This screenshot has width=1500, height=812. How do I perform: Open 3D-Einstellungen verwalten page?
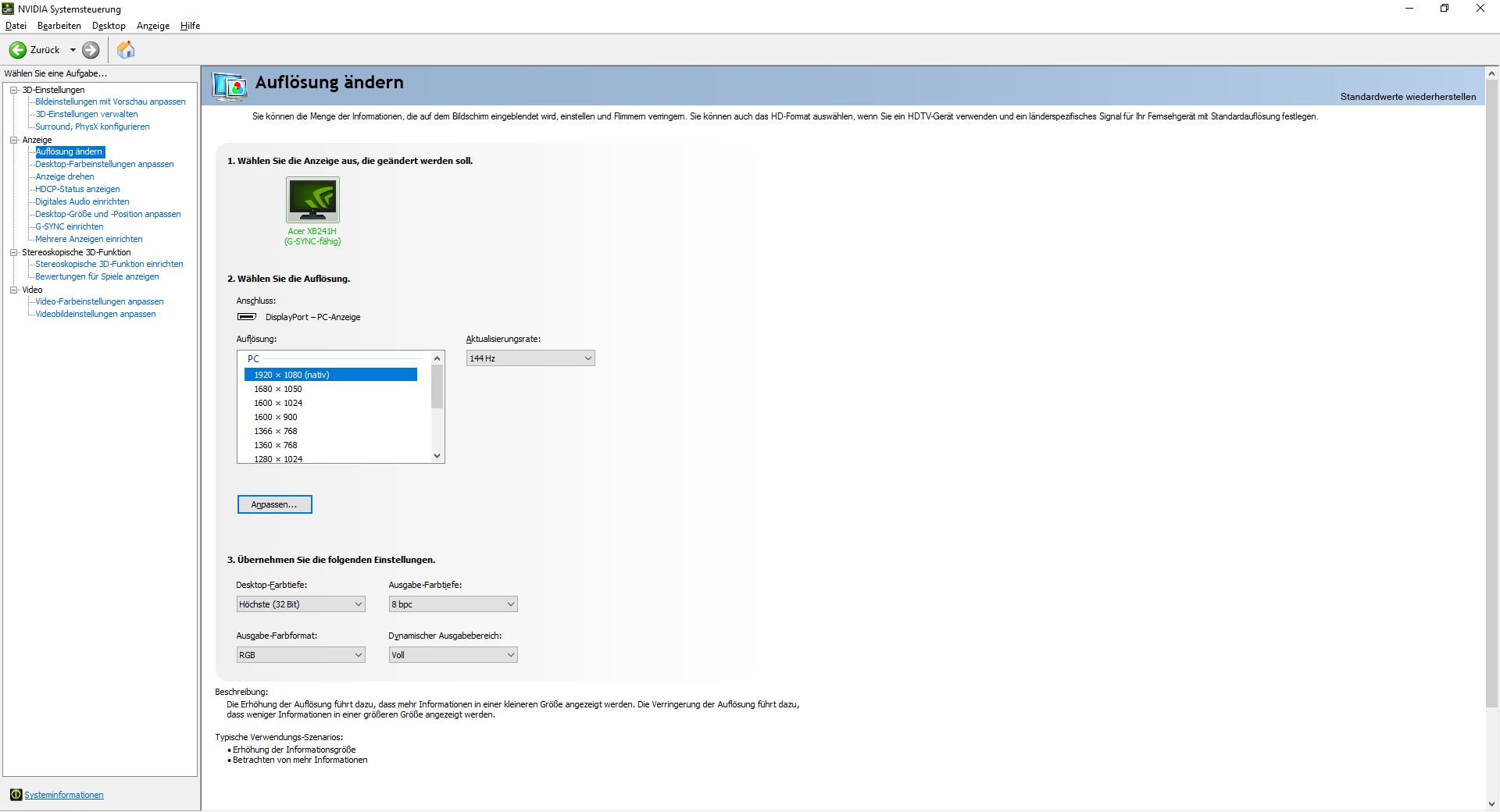[x=87, y=114]
